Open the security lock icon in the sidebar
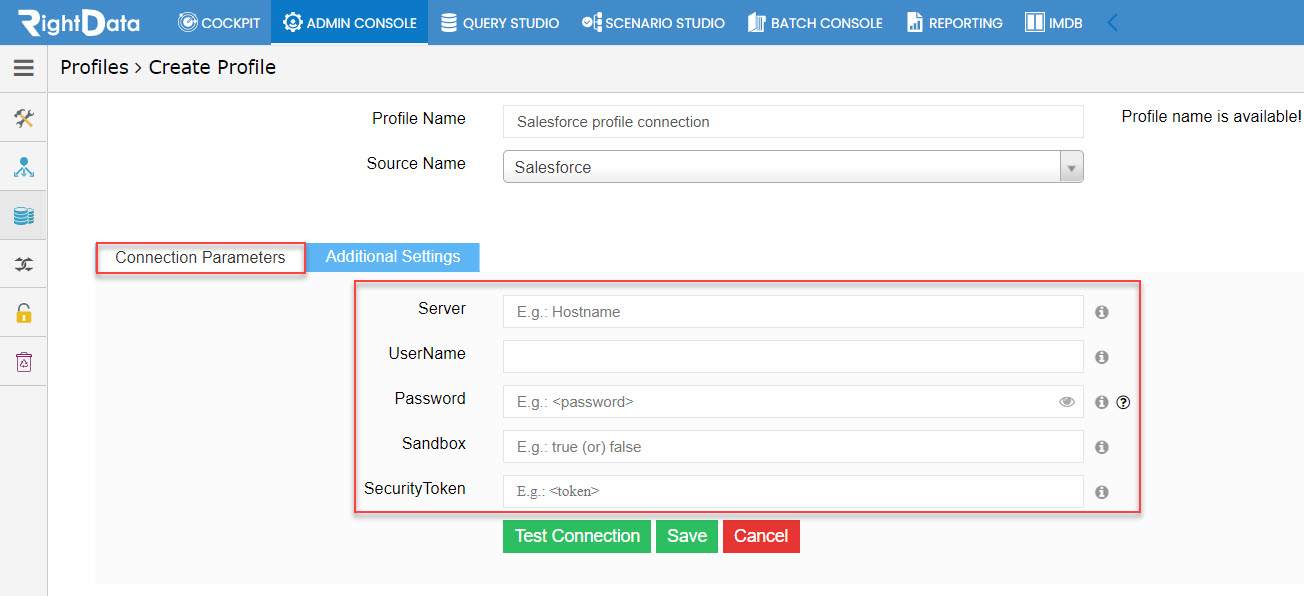This screenshot has height=596, width=1304. point(24,312)
